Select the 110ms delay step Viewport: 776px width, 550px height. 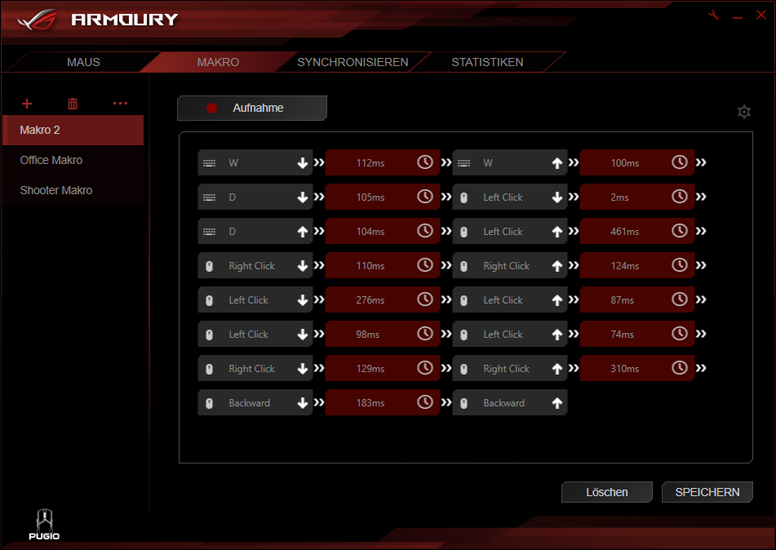point(383,265)
